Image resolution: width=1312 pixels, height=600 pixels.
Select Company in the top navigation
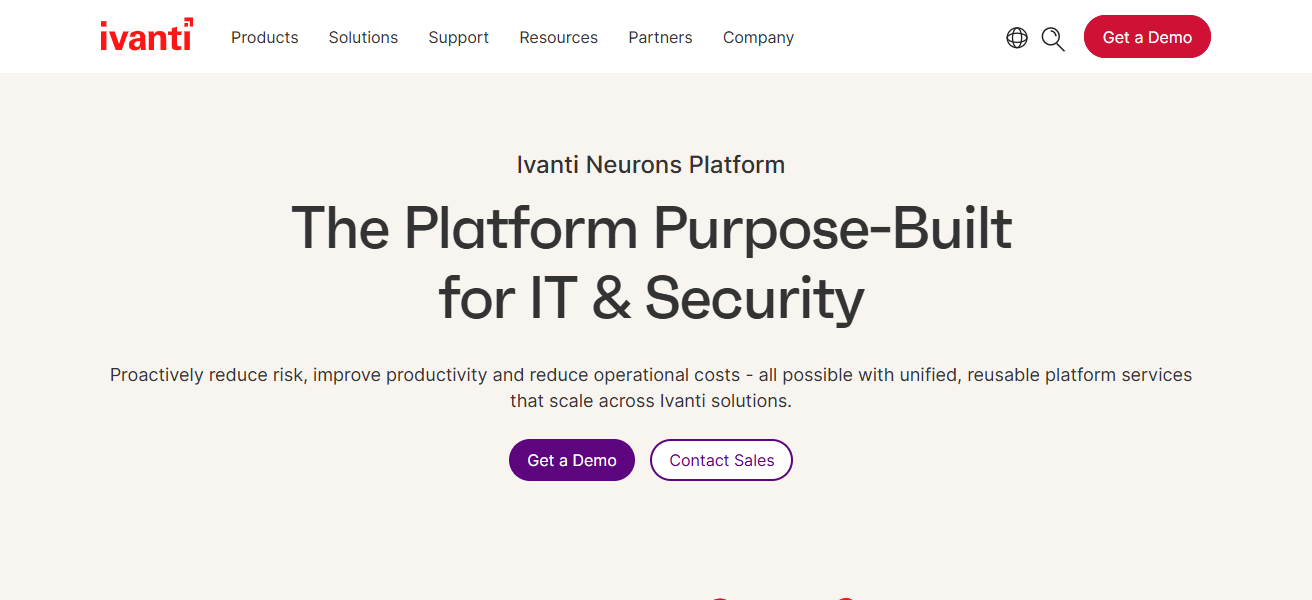pyautogui.click(x=758, y=38)
